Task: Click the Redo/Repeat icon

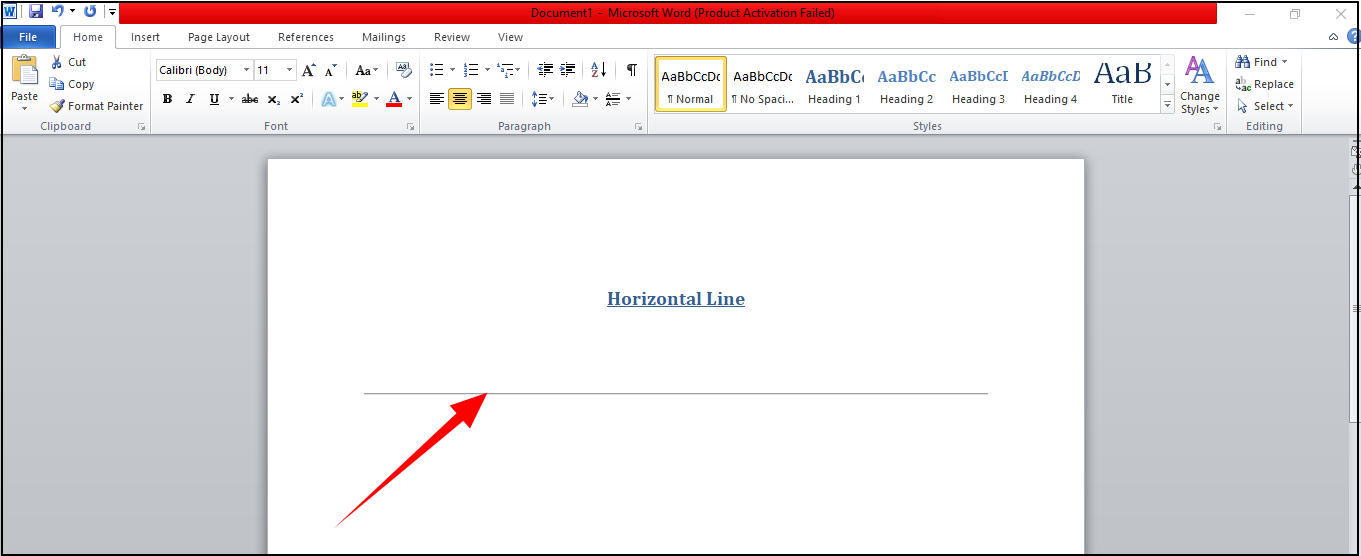Action: (x=90, y=12)
